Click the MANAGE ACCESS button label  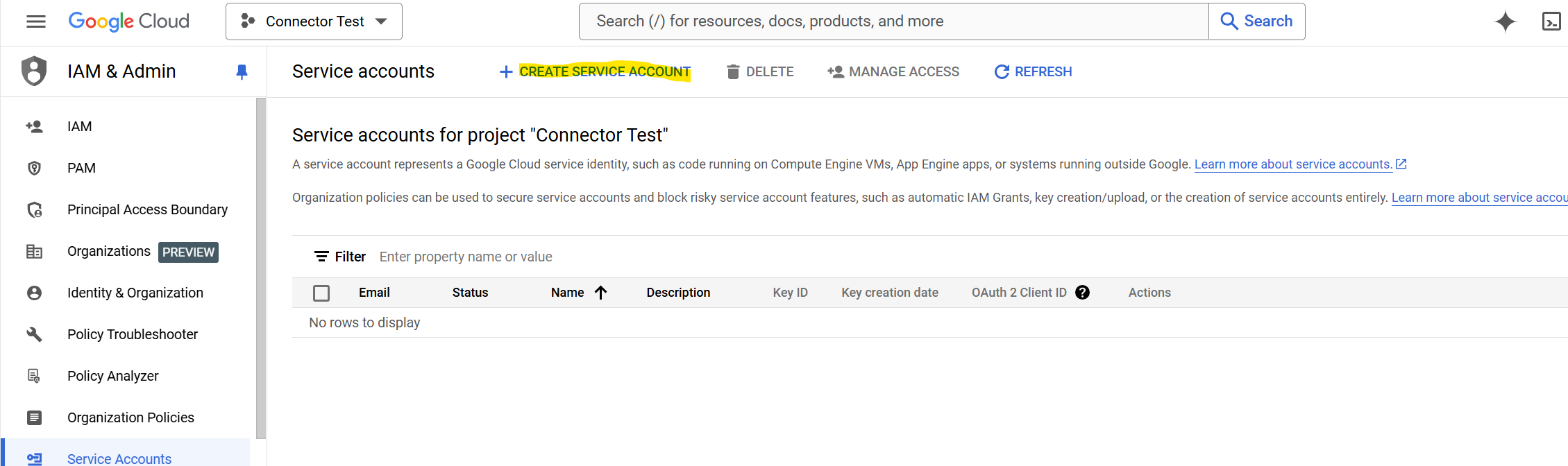click(904, 71)
